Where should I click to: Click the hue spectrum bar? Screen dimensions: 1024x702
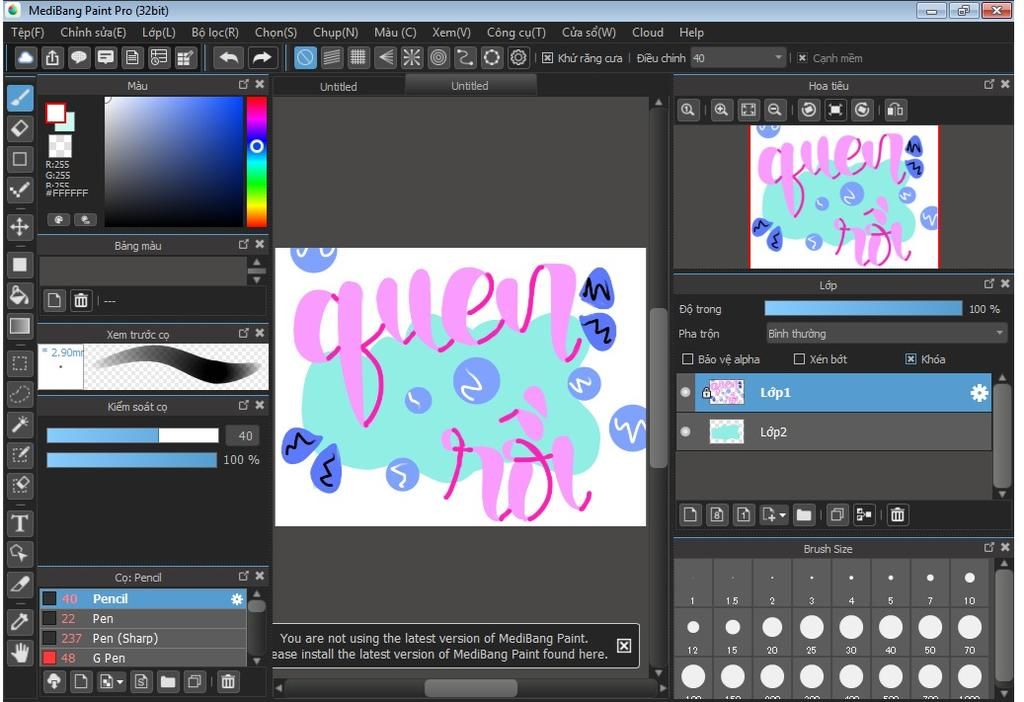pyautogui.click(x=256, y=162)
